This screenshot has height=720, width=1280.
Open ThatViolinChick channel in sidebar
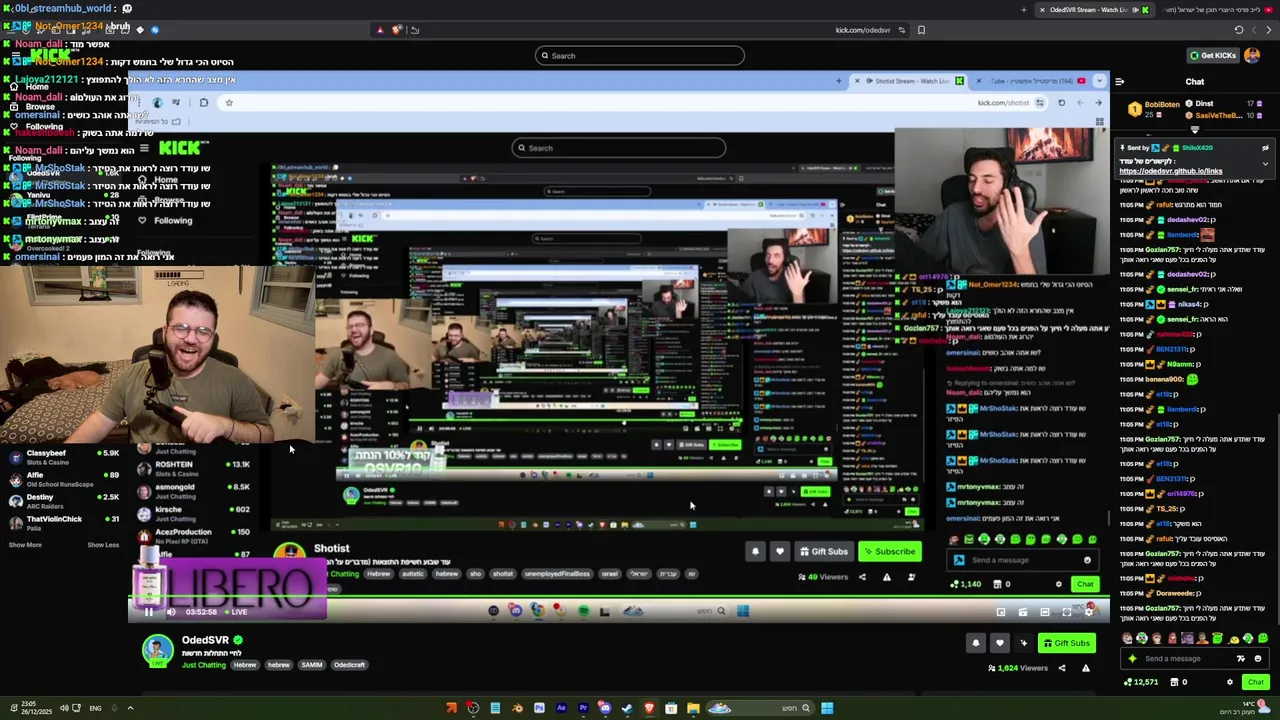[62, 523]
